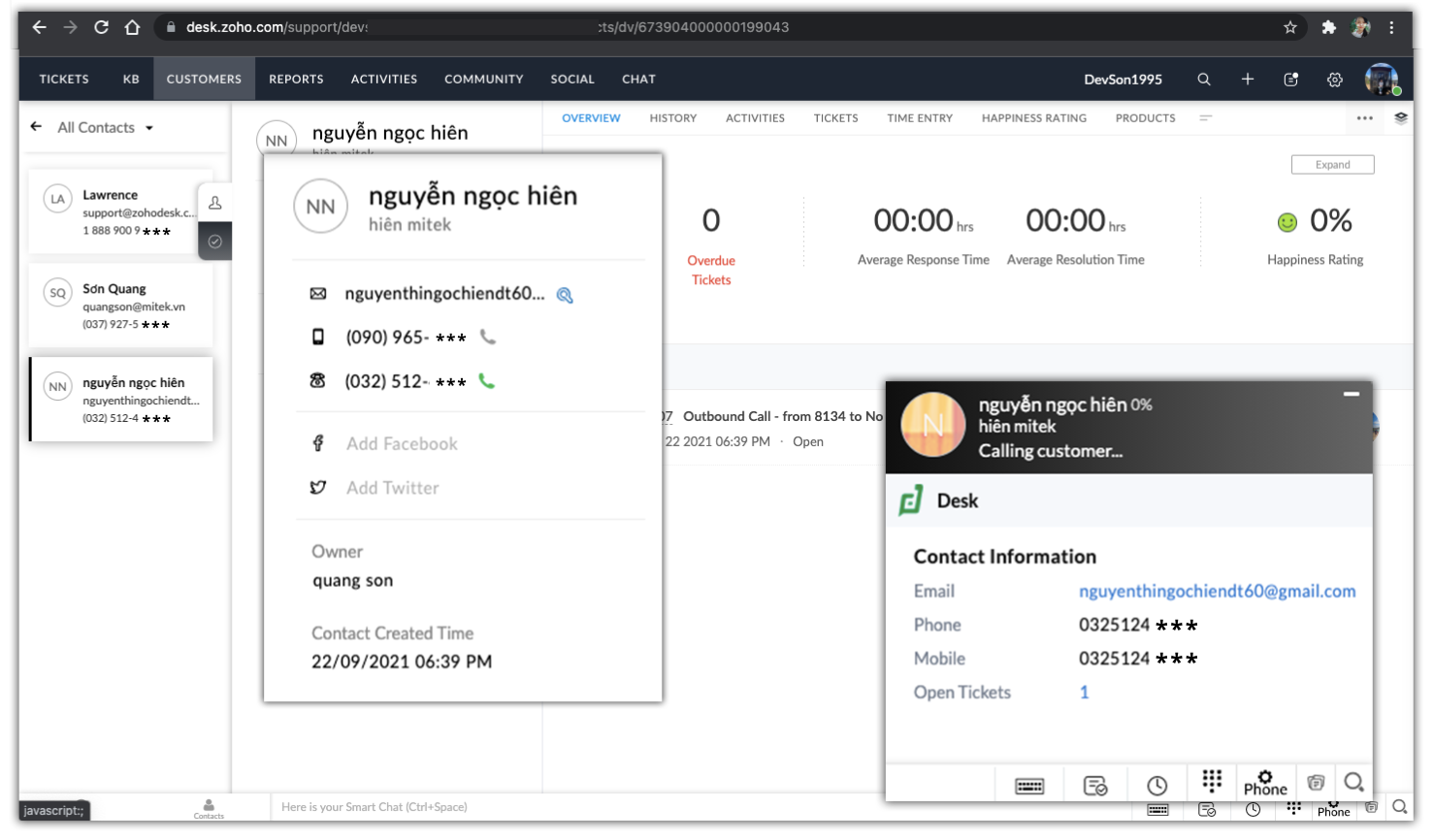
Task: Open the contact's Gmail address link
Action: [x=1217, y=592]
